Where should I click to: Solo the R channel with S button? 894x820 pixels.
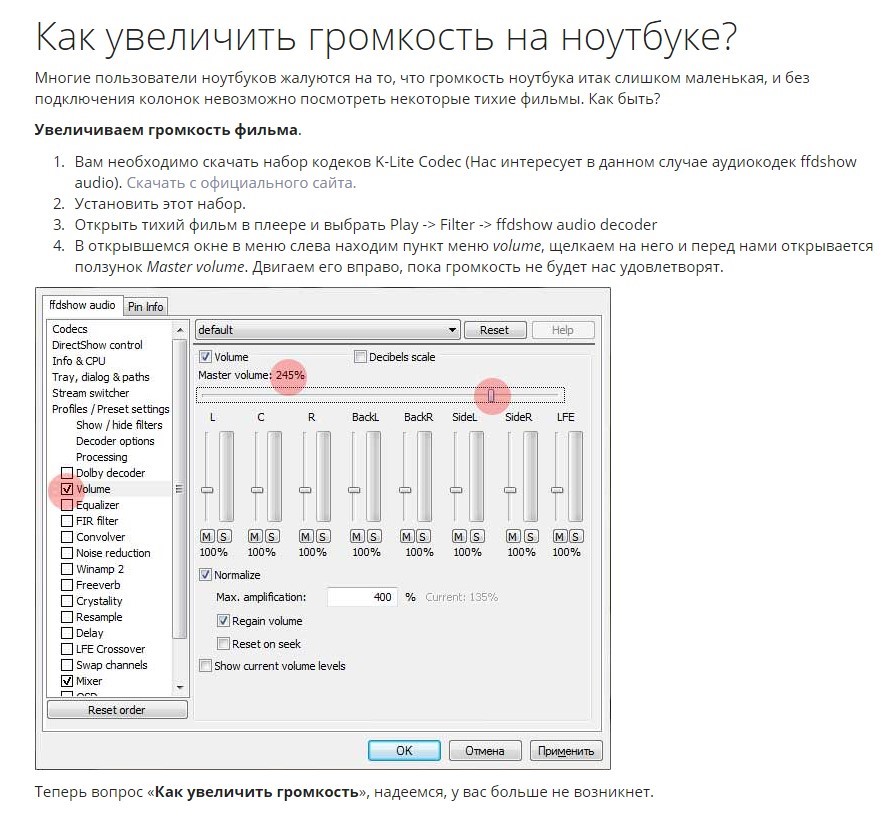click(x=320, y=536)
